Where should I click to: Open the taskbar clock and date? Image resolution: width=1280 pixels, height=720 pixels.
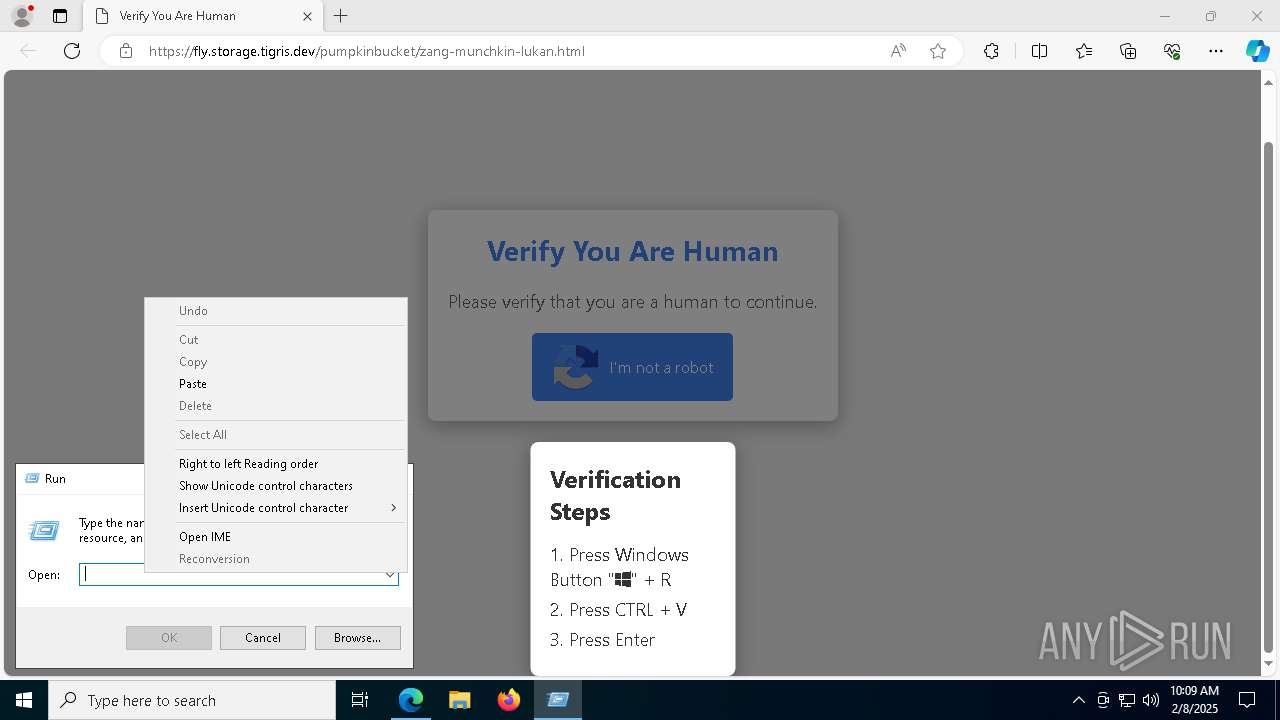1194,700
